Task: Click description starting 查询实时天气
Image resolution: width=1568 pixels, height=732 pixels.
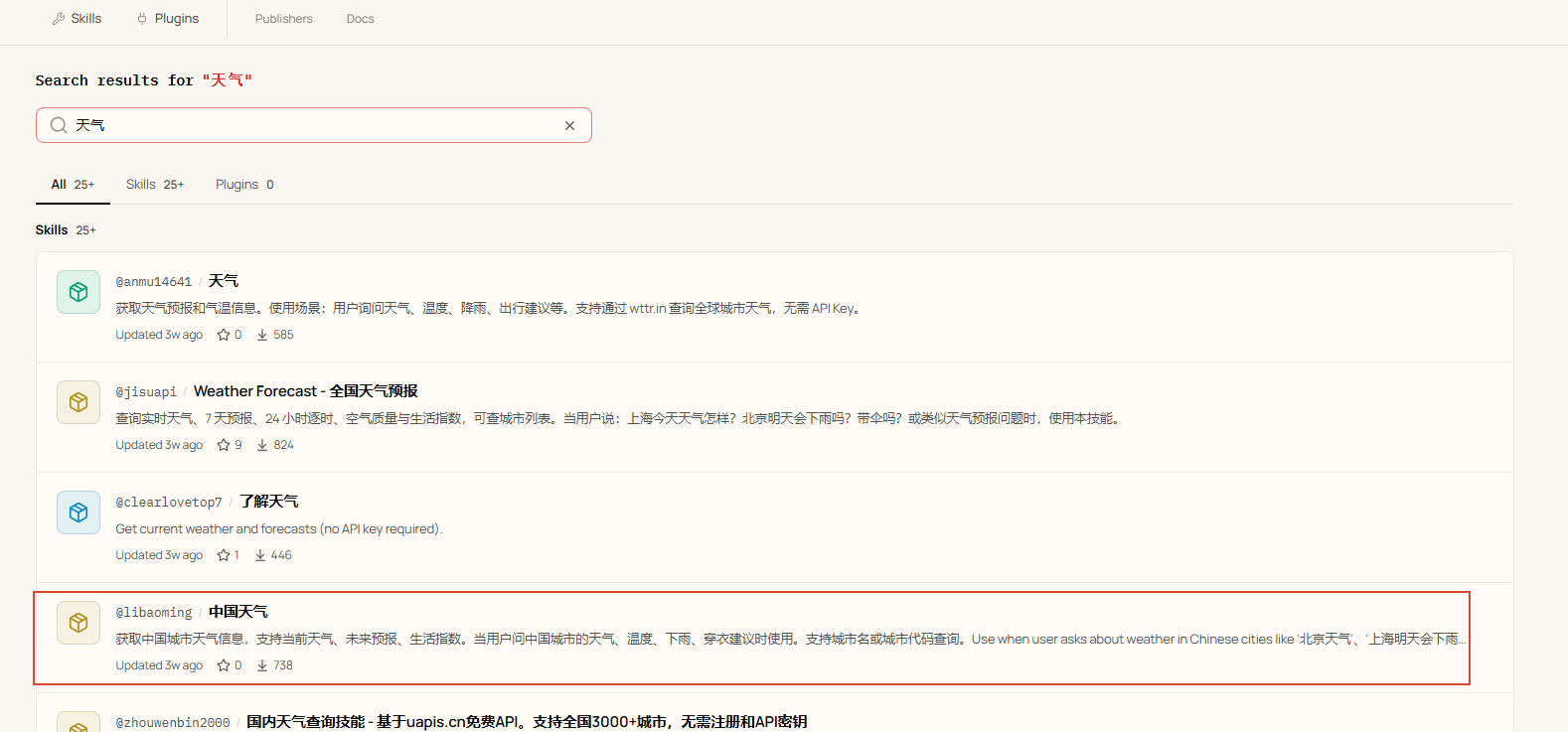Action: [620, 419]
